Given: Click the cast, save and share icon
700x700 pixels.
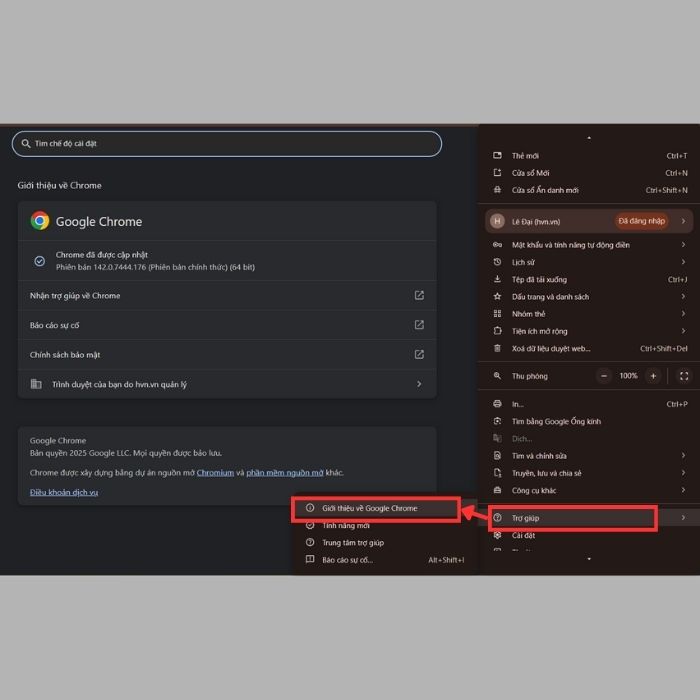Looking at the screenshot, I should (497, 473).
